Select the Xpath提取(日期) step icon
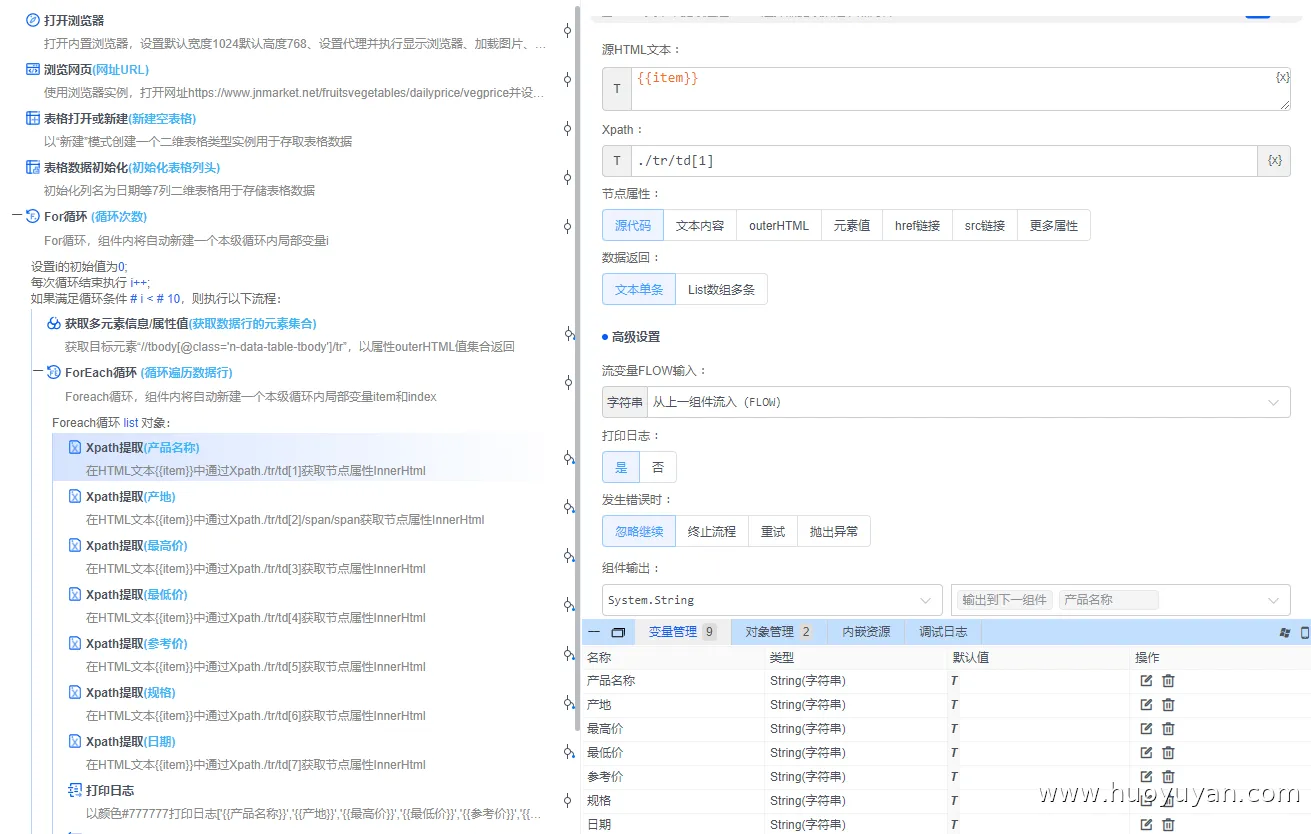Viewport: 1311px width, 834px height. [75, 741]
